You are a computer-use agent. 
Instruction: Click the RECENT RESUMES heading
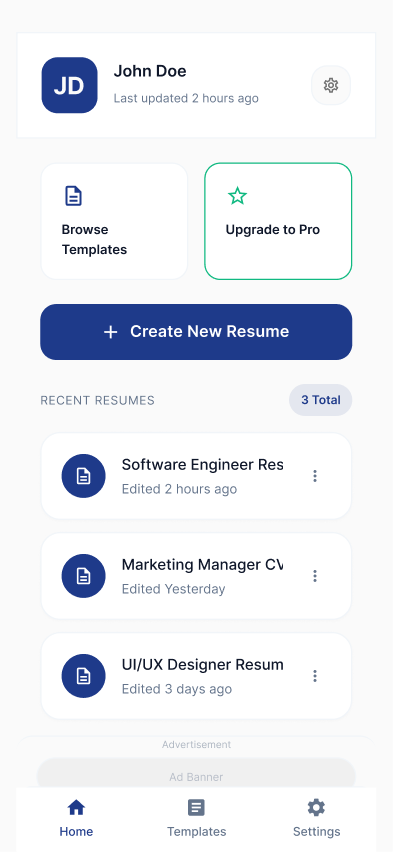point(97,400)
